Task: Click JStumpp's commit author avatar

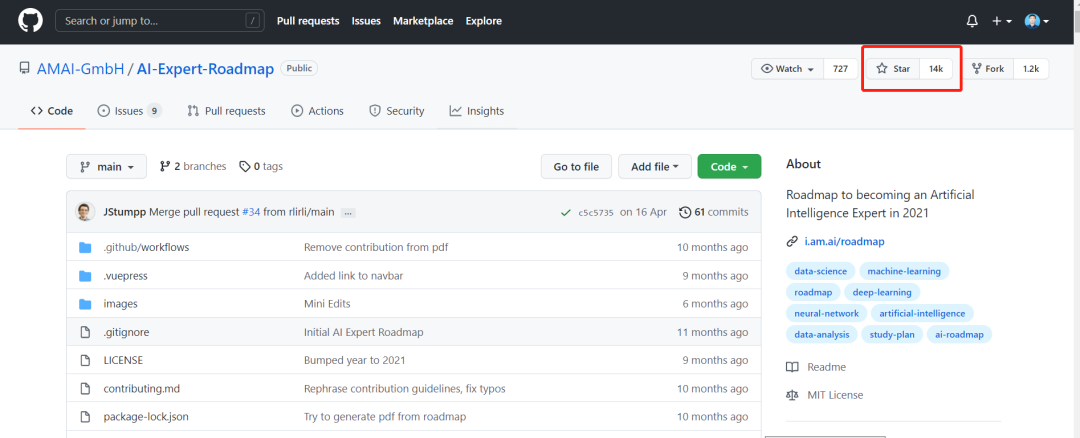Action: click(85, 212)
